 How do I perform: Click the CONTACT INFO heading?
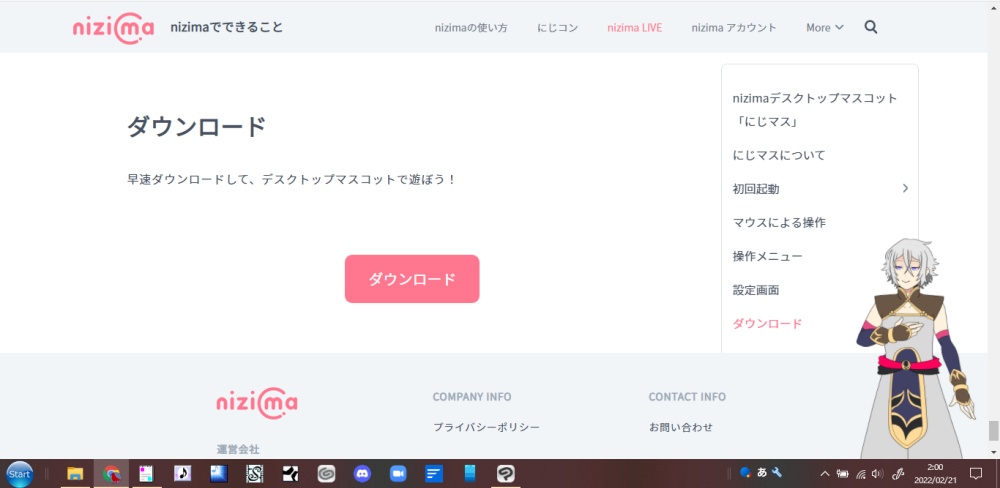coord(687,397)
